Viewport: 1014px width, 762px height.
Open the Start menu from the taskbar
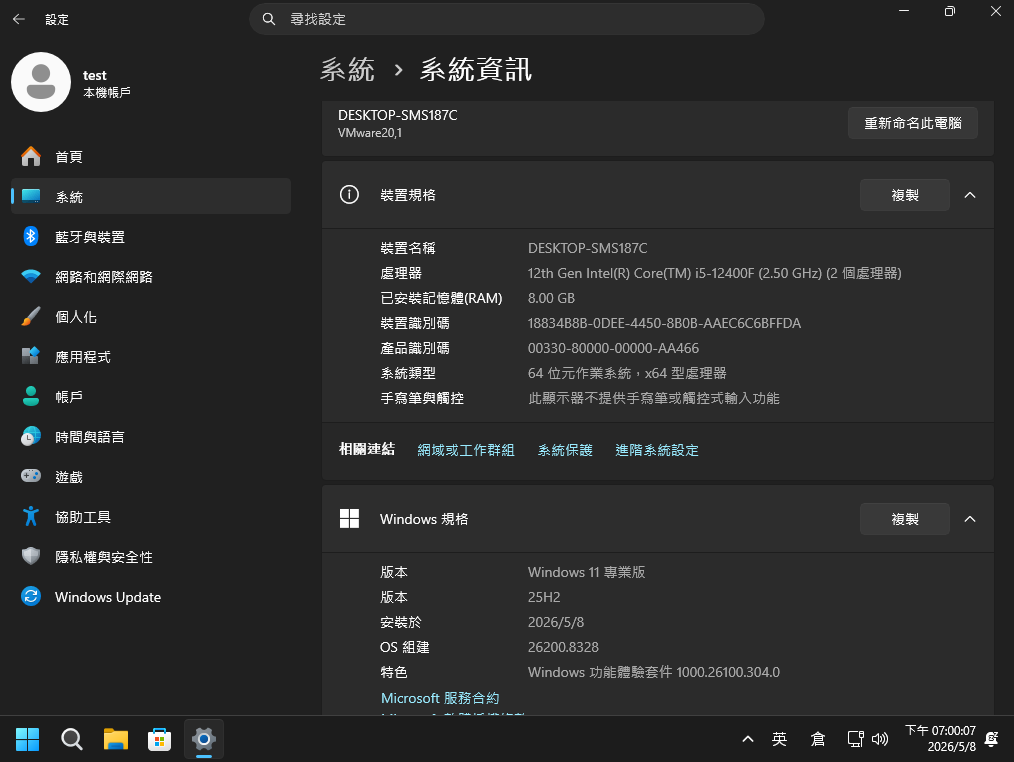pos(27,739)
